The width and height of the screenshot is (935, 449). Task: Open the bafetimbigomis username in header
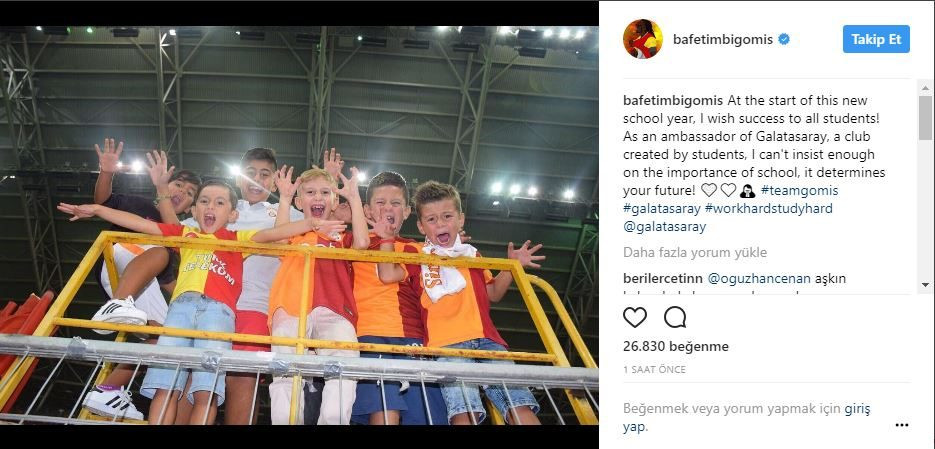coord(723,39)
